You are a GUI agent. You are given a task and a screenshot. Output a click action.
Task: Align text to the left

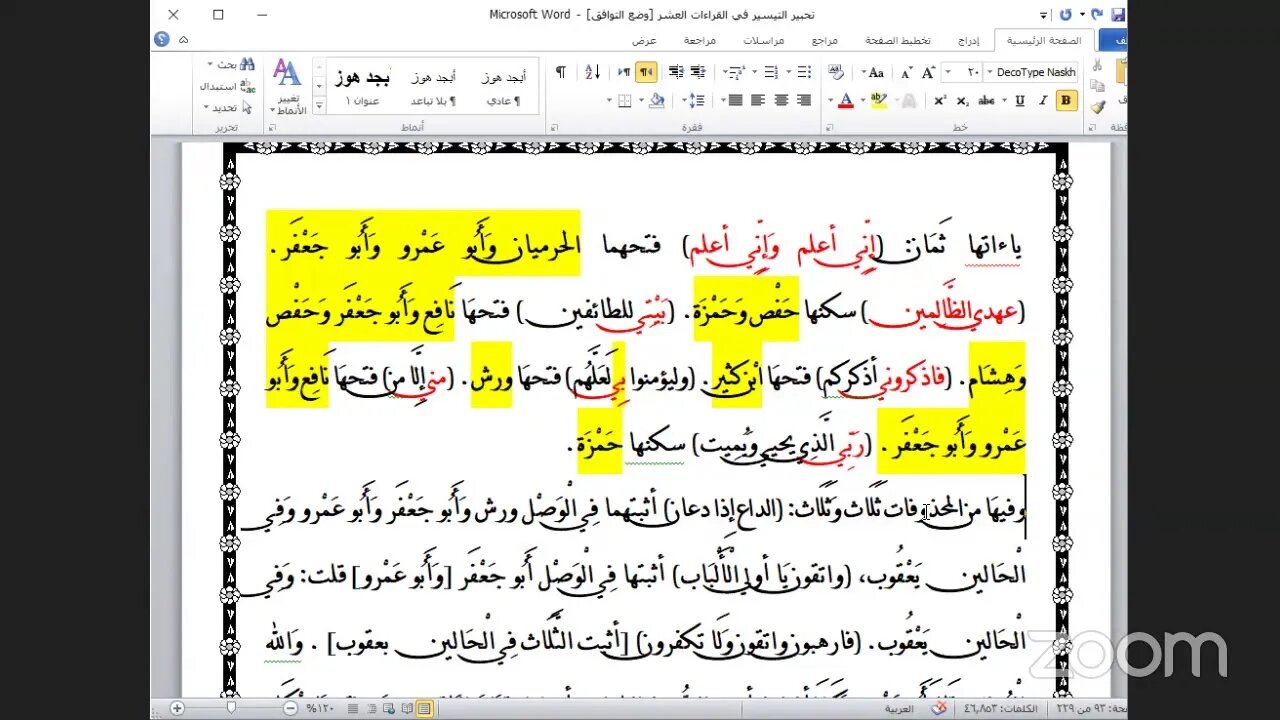tap(758, 100)
